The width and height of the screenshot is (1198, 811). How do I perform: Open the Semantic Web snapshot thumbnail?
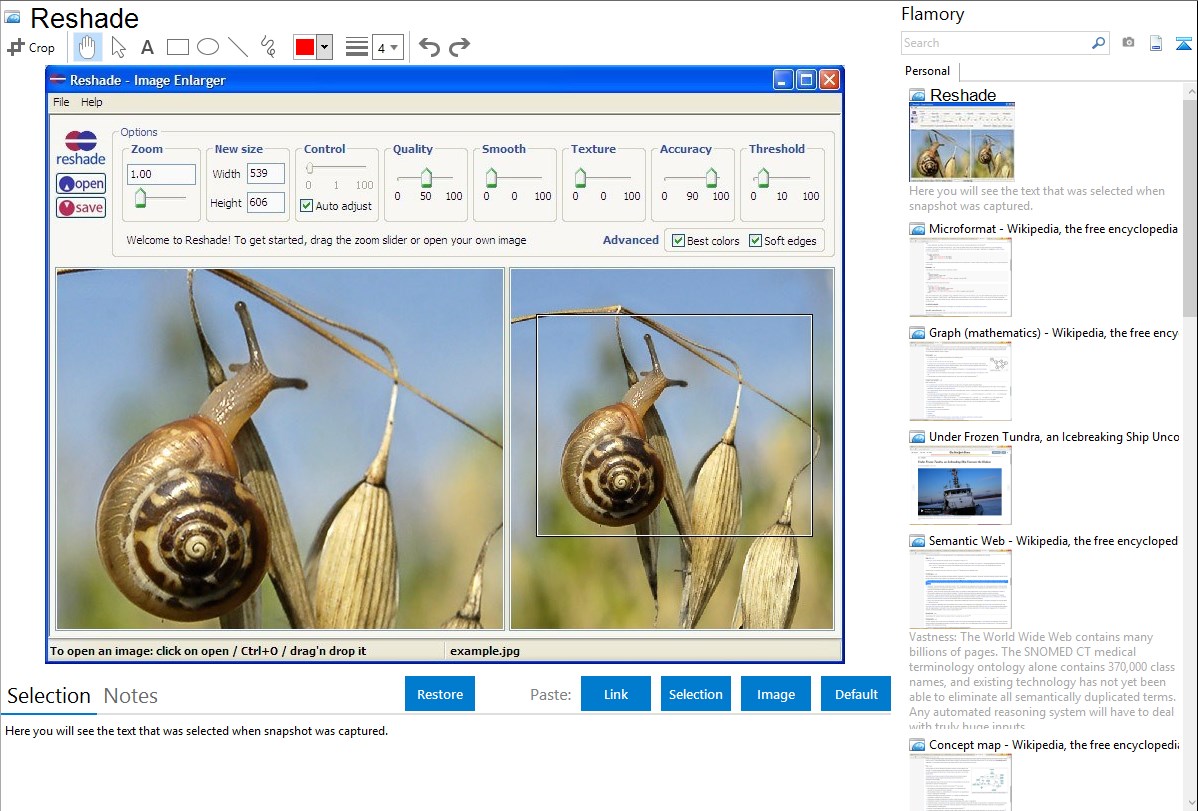(960, 589)
